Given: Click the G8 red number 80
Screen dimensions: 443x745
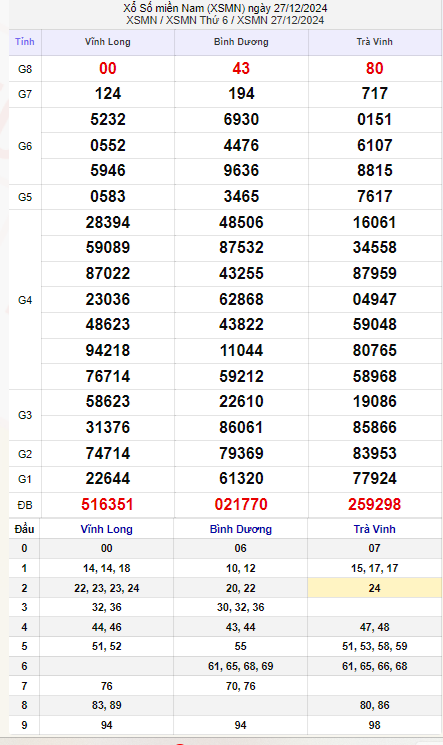Looking at the screenshot, I should click(375, 68).
